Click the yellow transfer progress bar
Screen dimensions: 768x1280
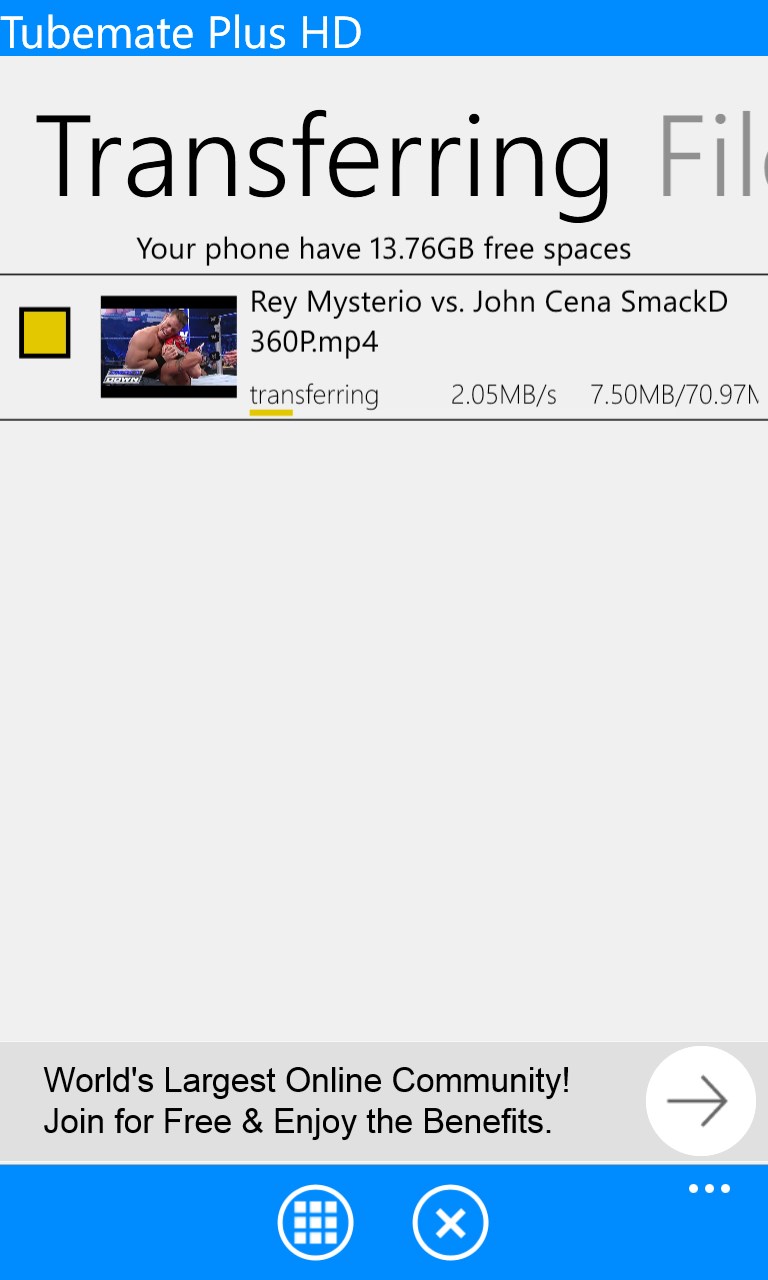[x=271, y=411]
